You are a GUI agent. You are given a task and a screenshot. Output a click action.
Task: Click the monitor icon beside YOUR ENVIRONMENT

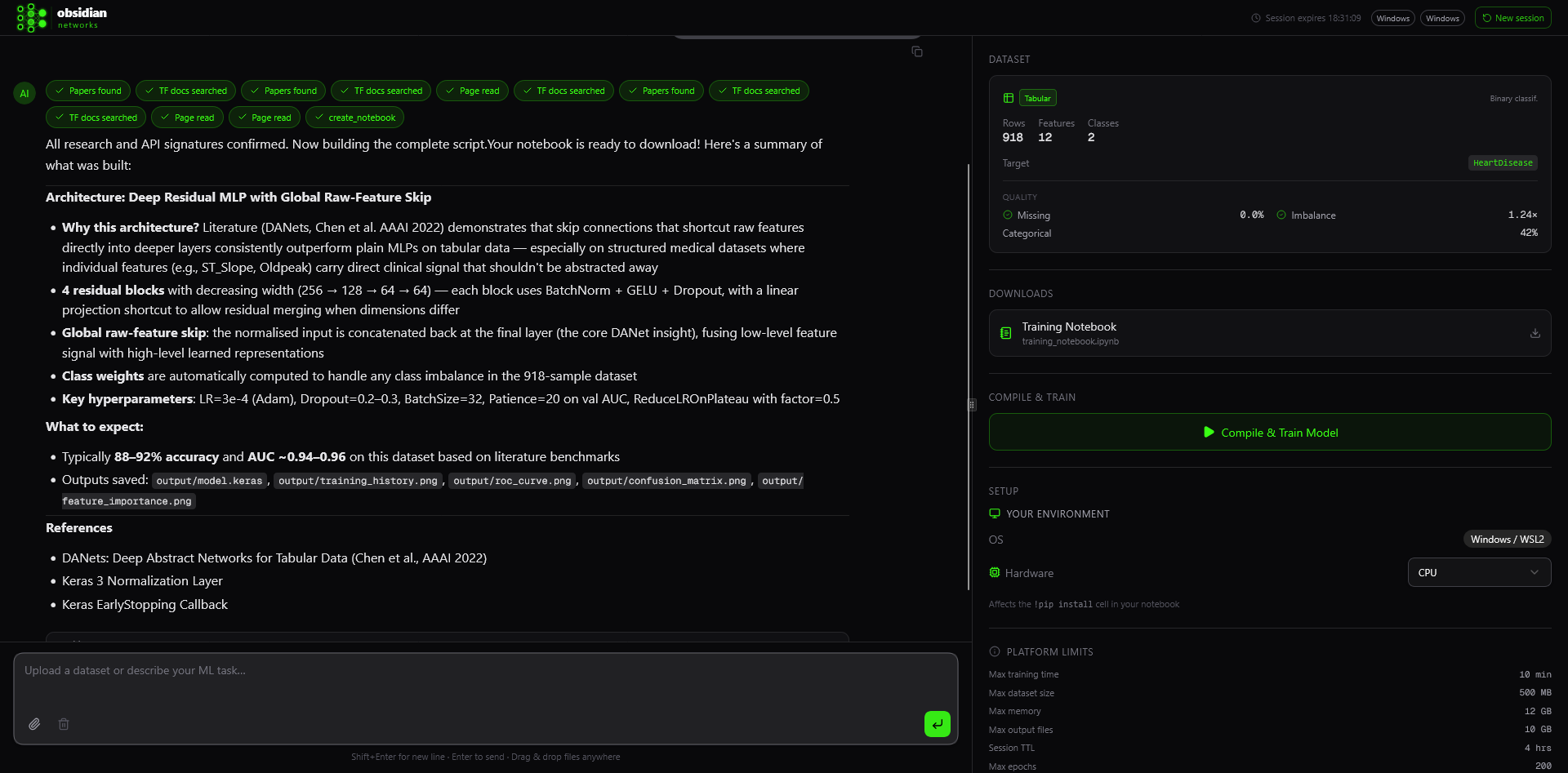click(x=994, y=513)
